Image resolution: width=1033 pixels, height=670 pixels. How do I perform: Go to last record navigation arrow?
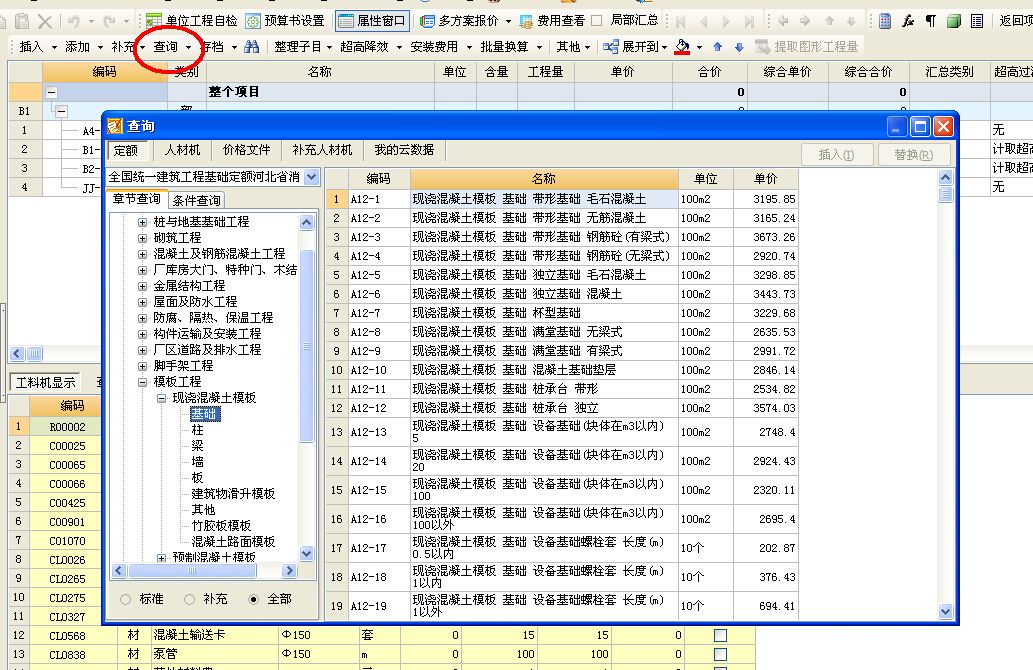pos(749,21)
